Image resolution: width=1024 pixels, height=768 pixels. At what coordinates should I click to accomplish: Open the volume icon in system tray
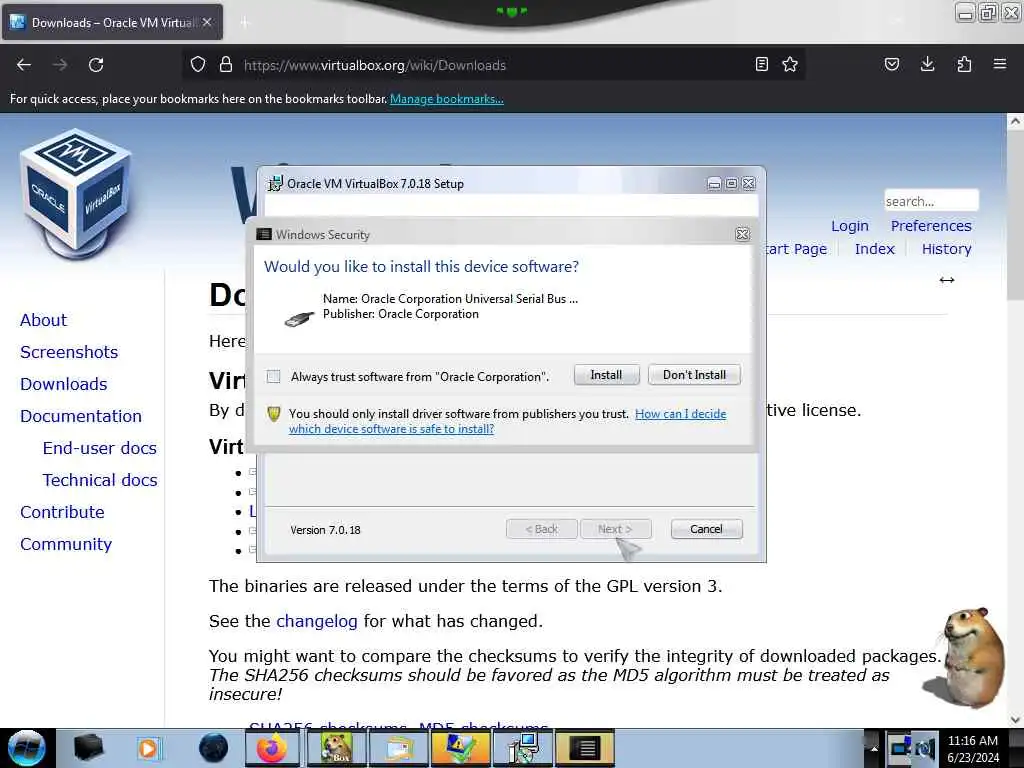pyautogui.click(x=925, y=748)
